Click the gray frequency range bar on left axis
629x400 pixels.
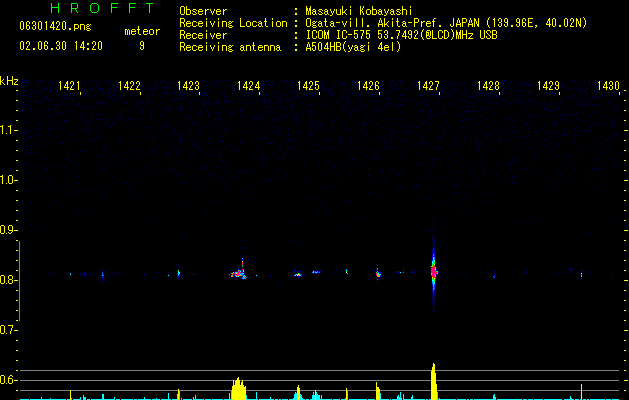tap(19, 281)
